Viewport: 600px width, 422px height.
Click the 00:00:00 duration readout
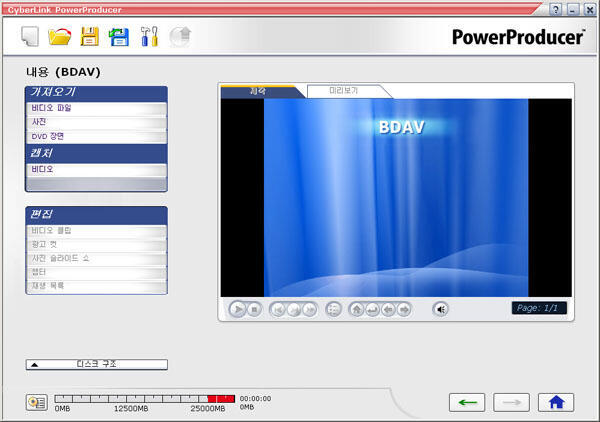point(255,399)
